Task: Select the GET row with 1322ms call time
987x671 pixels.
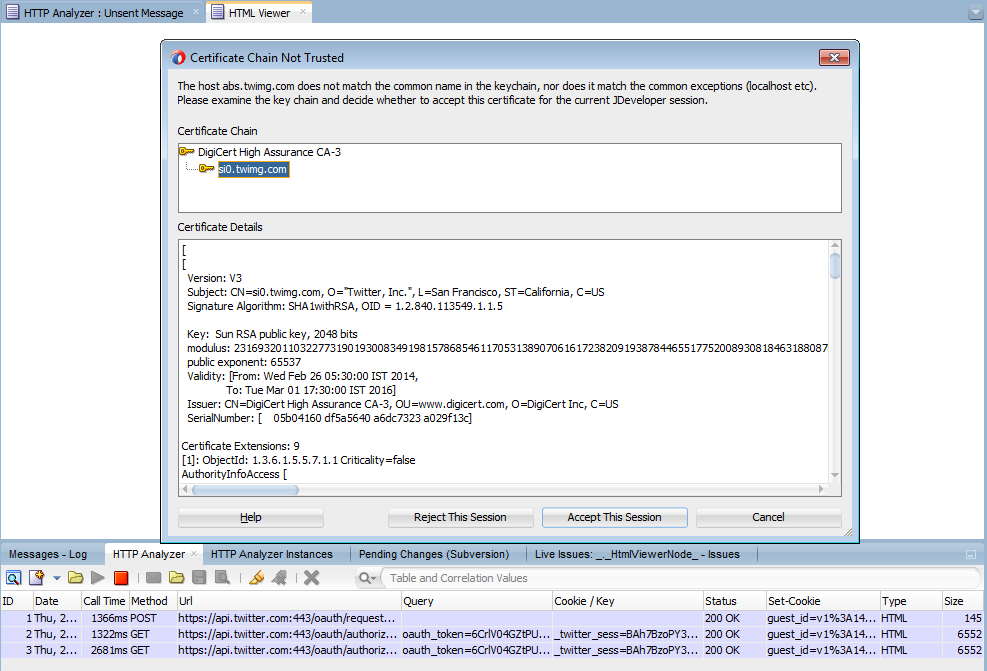Action: 492,634
